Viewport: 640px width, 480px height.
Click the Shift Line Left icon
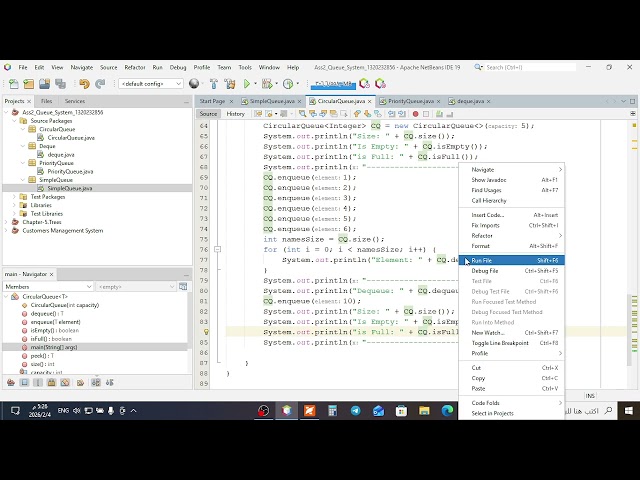[391, 114]
